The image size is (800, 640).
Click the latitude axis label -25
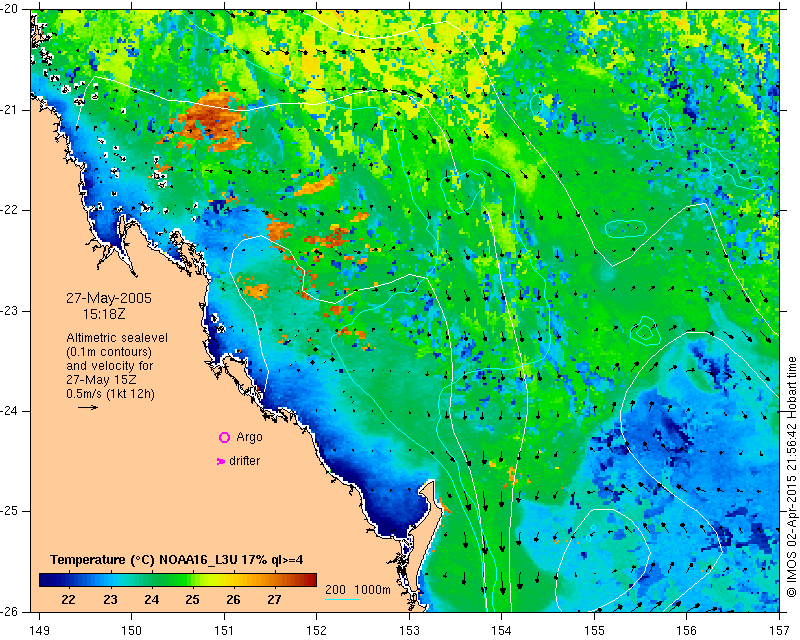click(x=10, y=511)
